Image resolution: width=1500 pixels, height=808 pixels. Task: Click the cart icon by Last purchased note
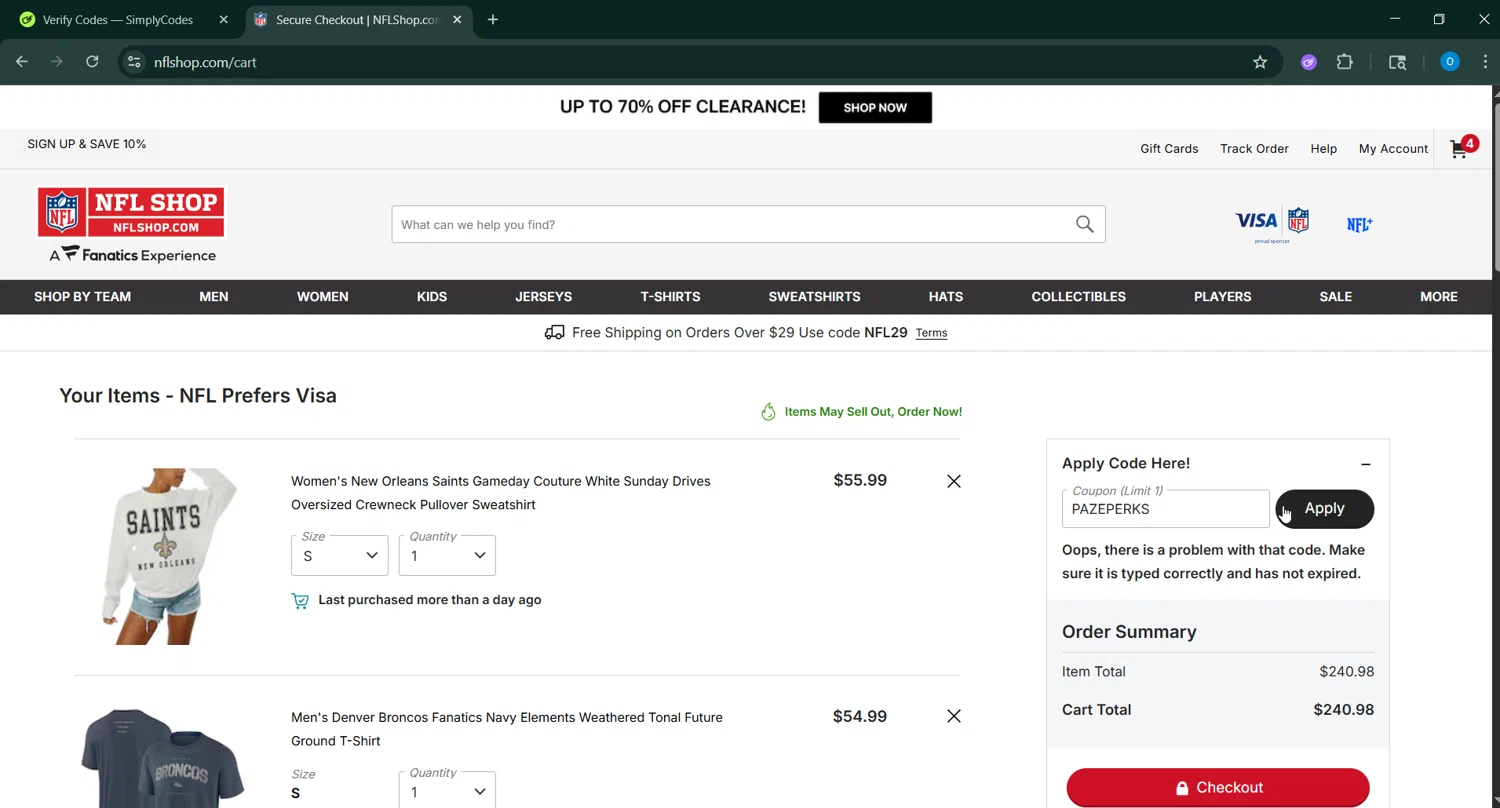[300, 600]
